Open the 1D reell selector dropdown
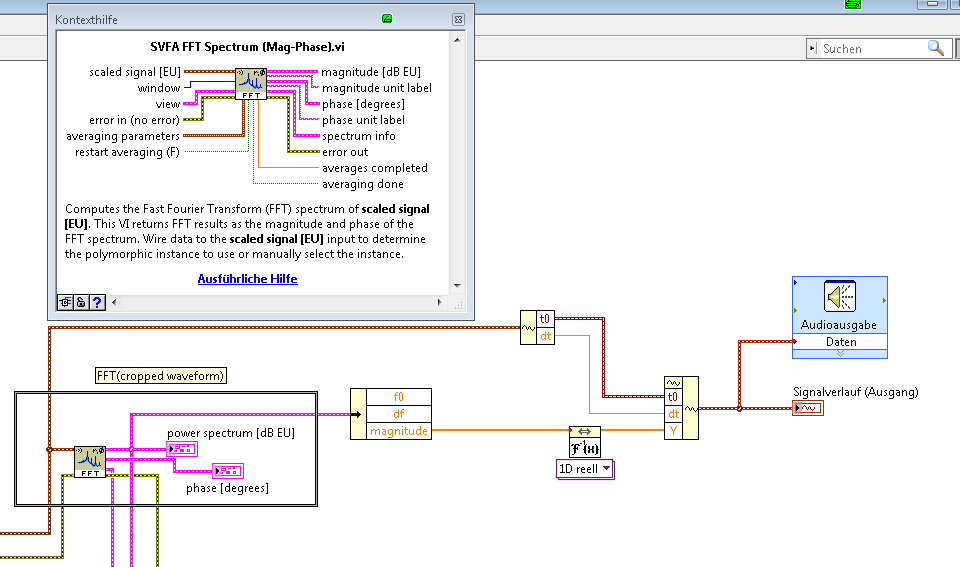 [x=585, y=469]
